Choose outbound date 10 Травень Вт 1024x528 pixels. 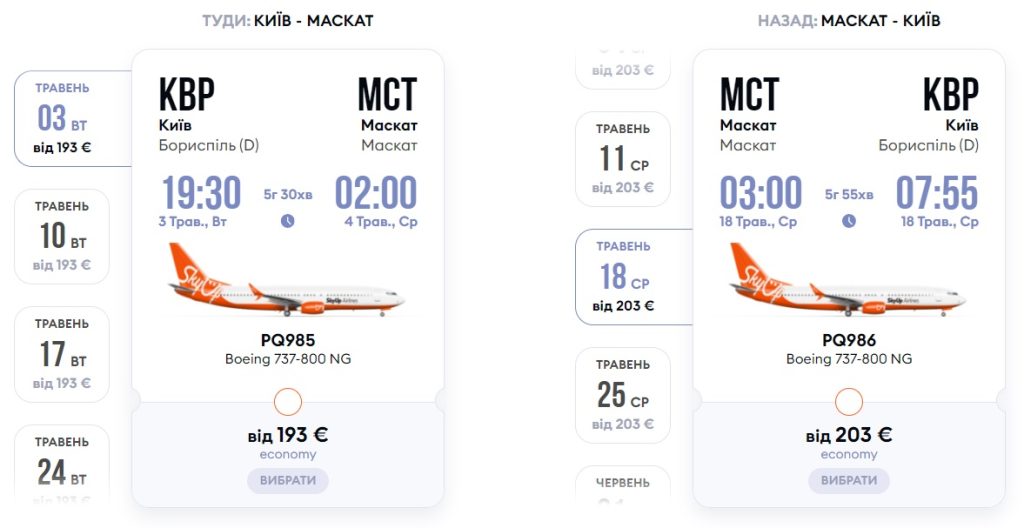point(62,236)
